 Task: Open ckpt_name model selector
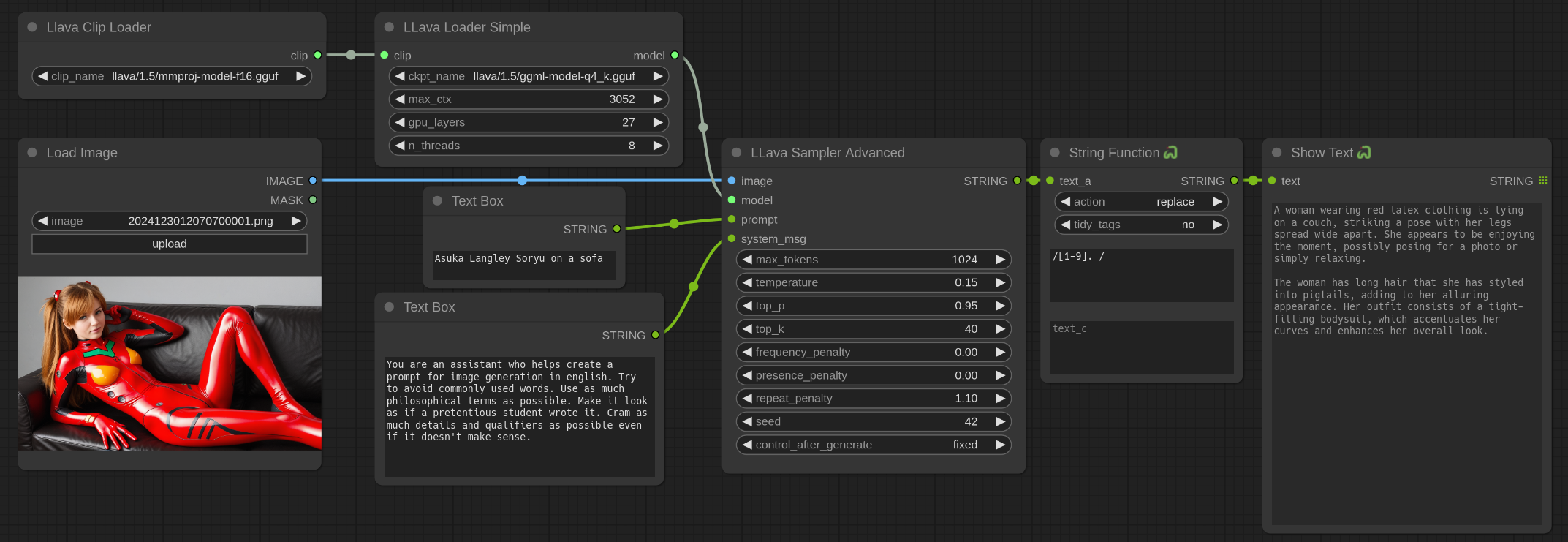529,76
